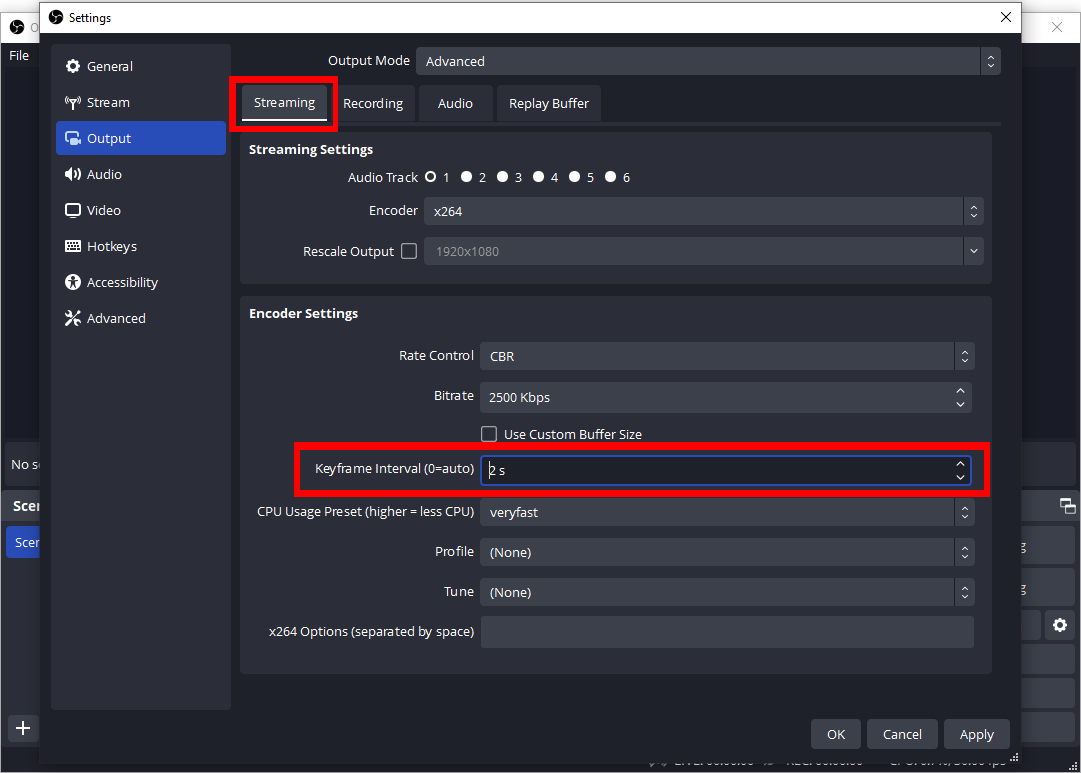Click the Stream antenna icon
1081x773 pixels.
click(x=72, y=103)
